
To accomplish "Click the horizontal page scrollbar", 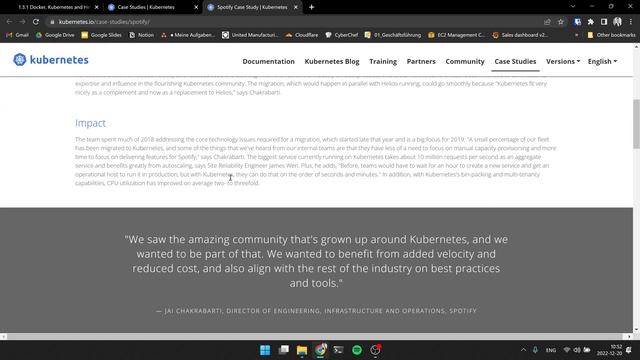I will click(x=316, y=336).
